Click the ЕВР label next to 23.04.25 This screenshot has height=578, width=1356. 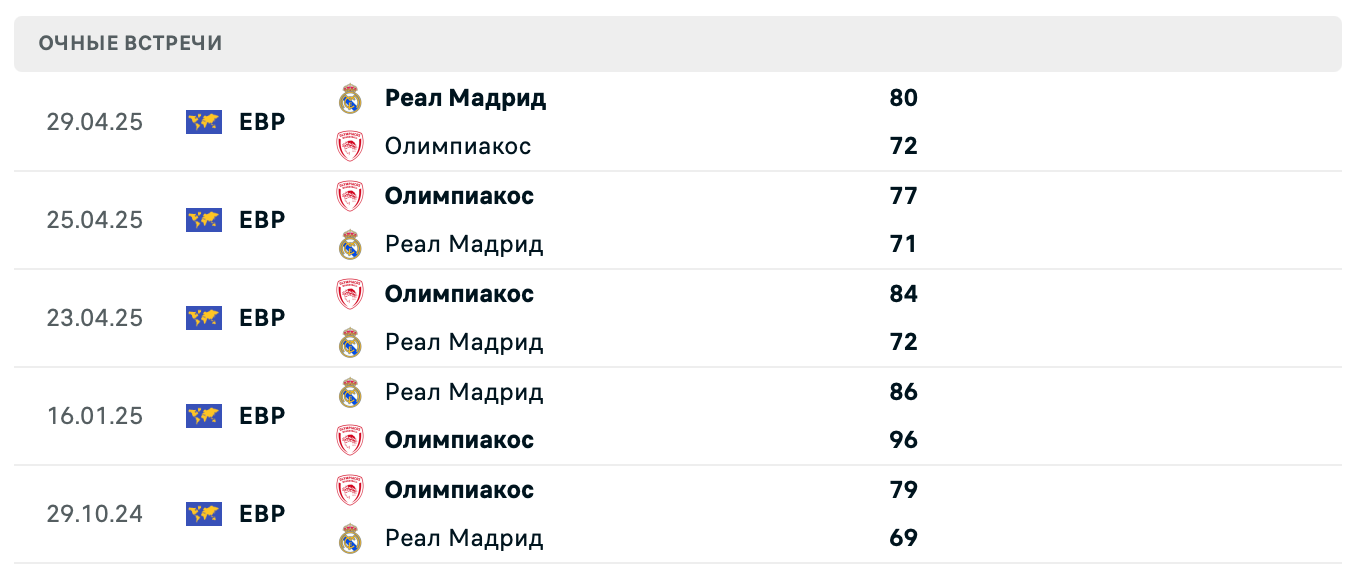click(x=262, y=318)
